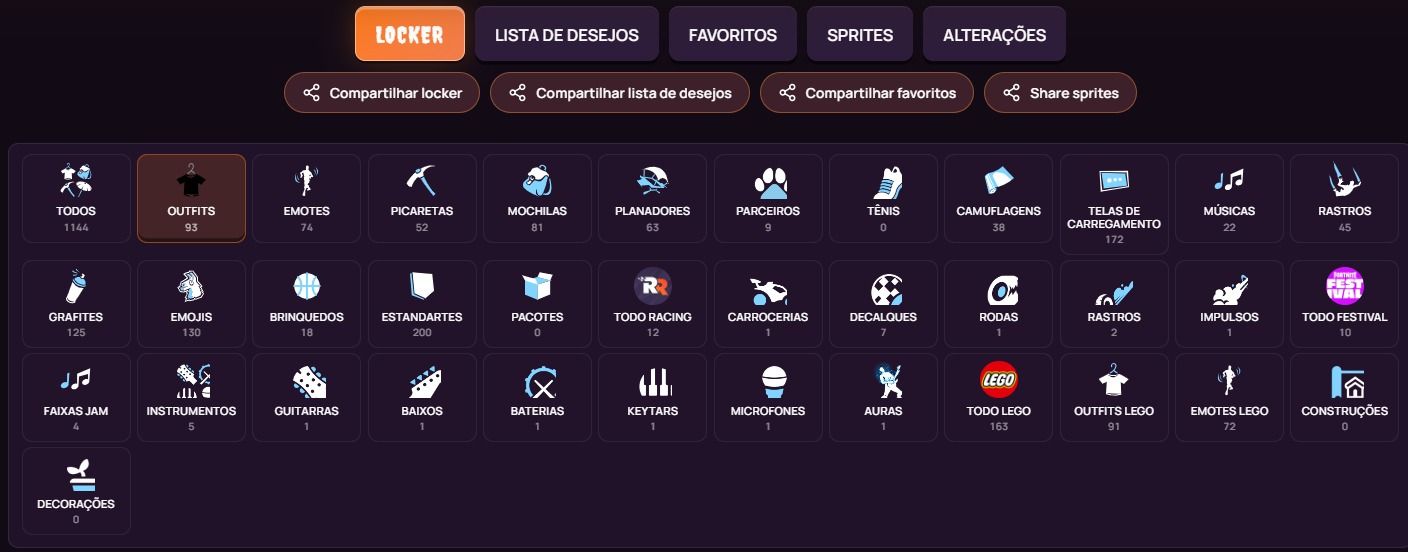Switch to the LOCKER tab
This screenshot has height=552, width=1408.
tap(410, 35)
